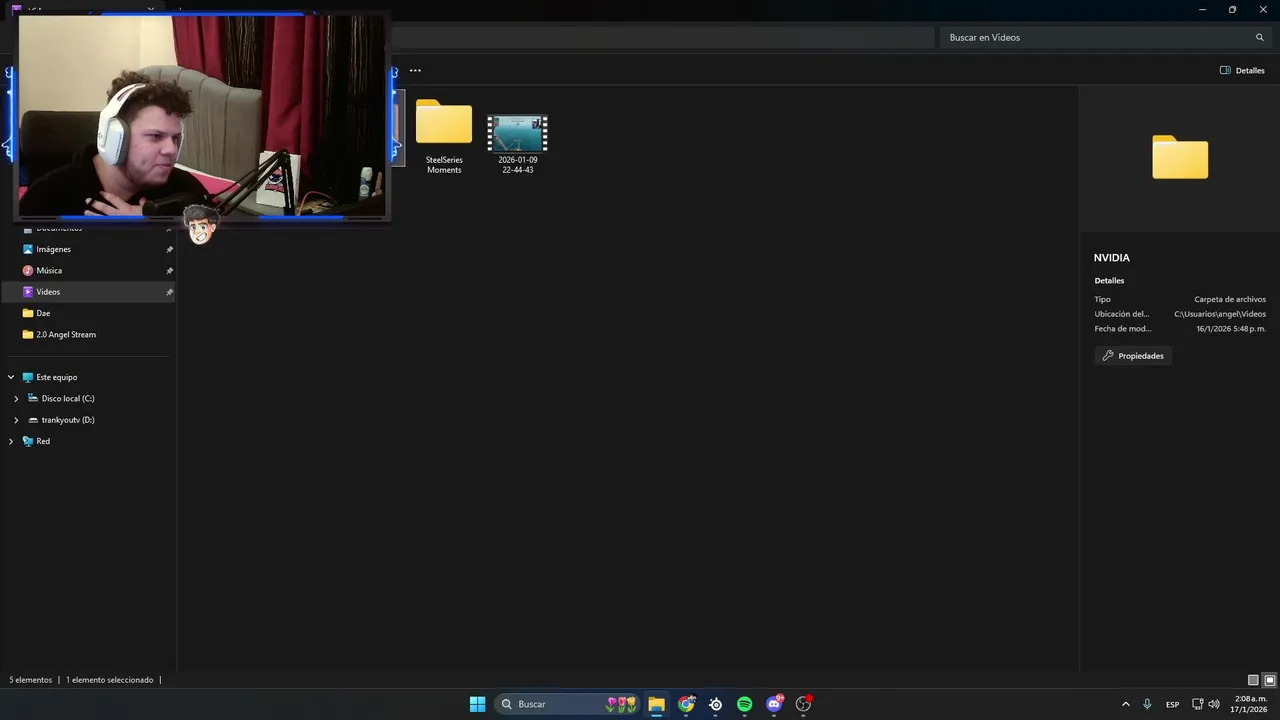Toggle the Detalles pane button
The height and width of the screenshot is (720, 1280).
[x=1242, y=70]
